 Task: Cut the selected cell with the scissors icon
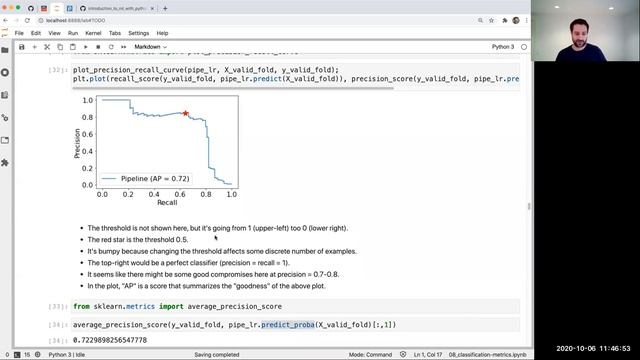coord(47,47)
